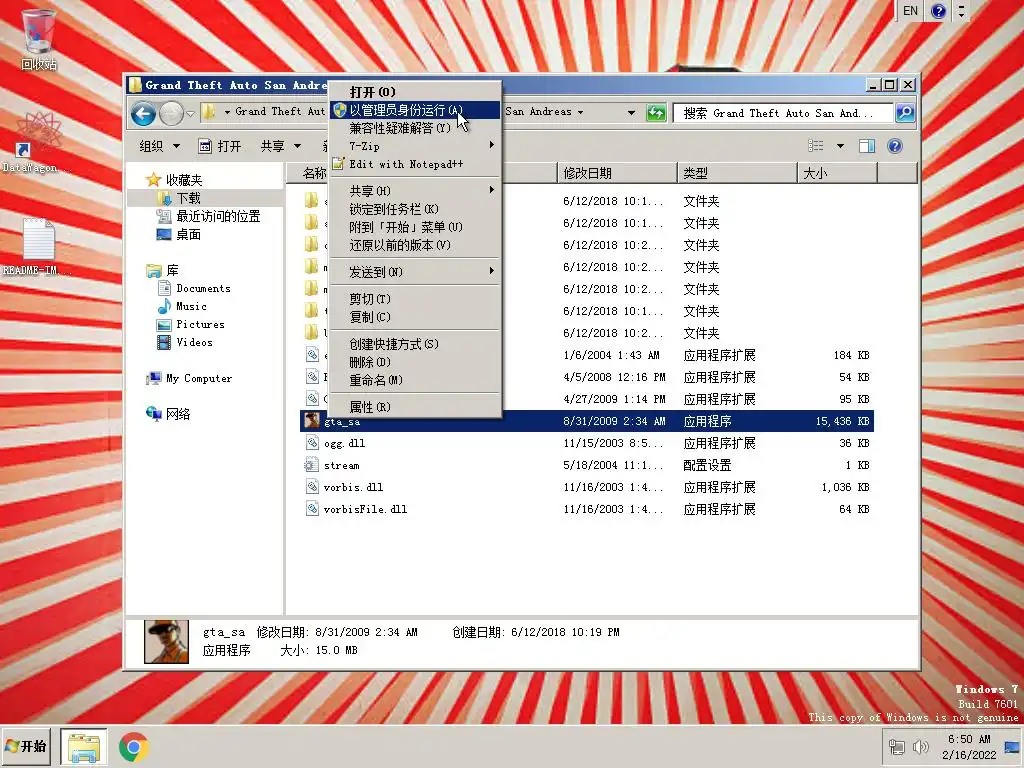Screen dimensions: 1024x768
Task: Toggle the preview pane icon
Action: click(x=867, y=146)
